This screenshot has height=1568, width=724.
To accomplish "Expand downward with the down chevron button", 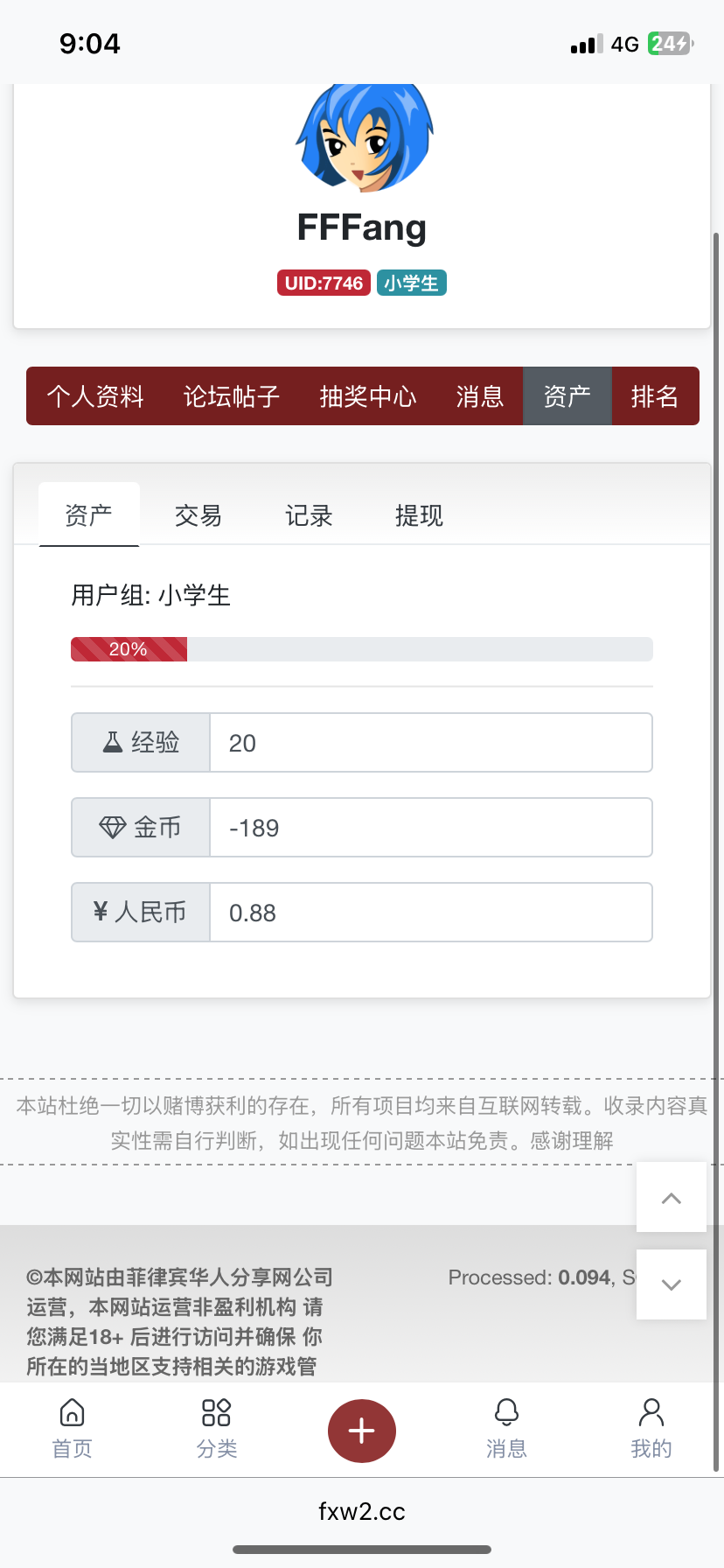I will click(x=671, y=1284).
